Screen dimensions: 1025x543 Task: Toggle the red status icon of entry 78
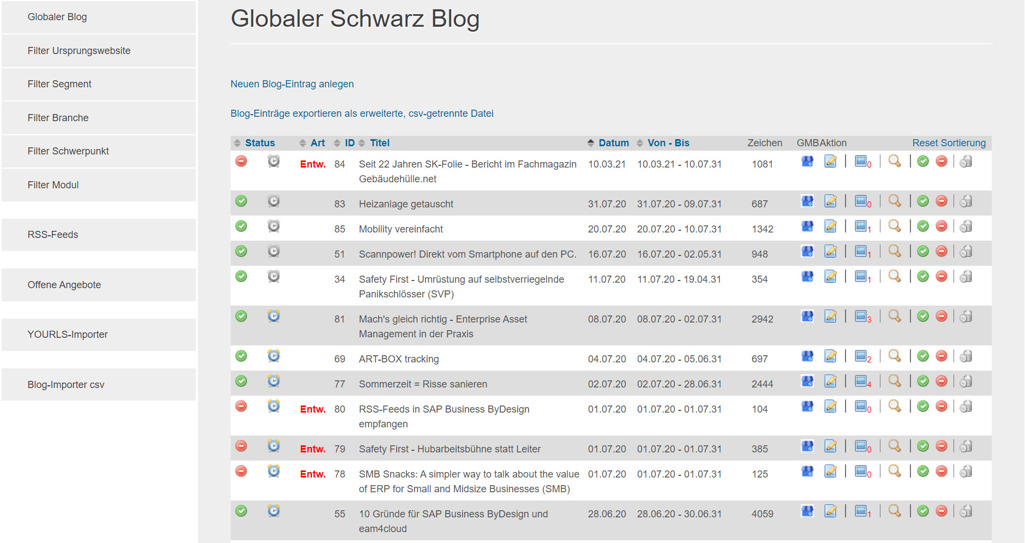tap(241, 472)
